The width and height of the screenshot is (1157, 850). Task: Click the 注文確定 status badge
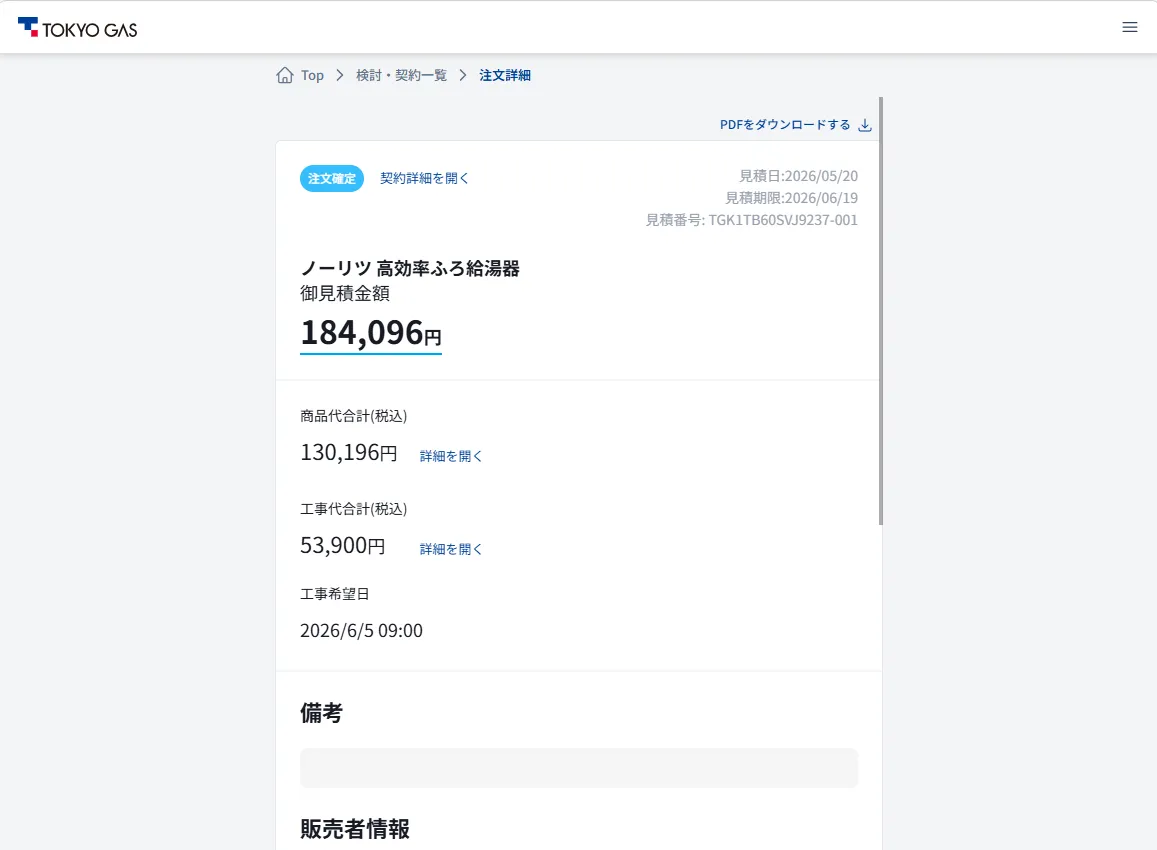pos(331,179)
